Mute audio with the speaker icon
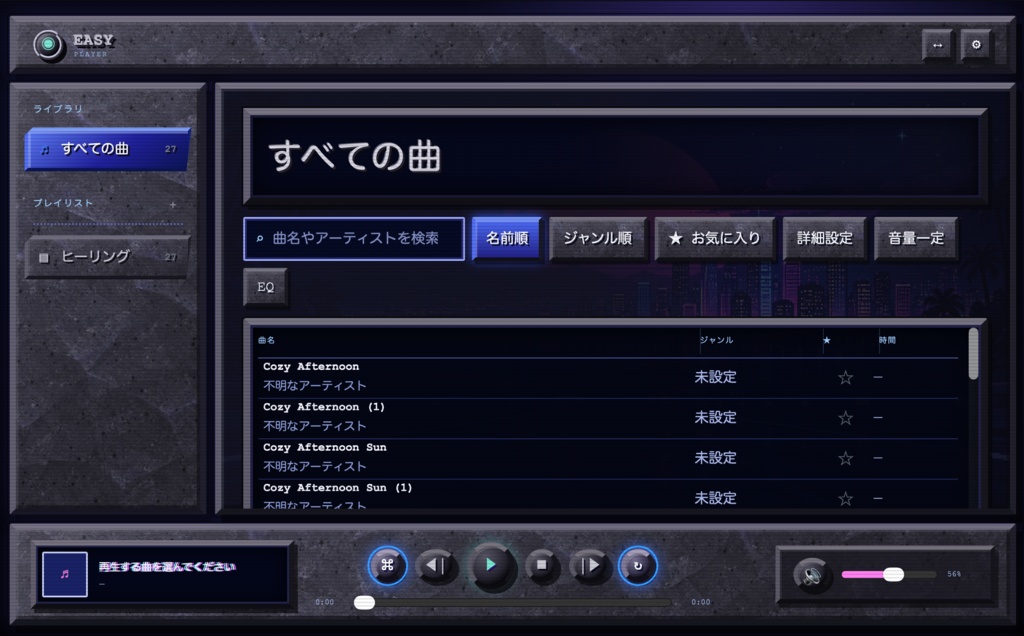1024x636 pixels. click(x=811, y=575)
